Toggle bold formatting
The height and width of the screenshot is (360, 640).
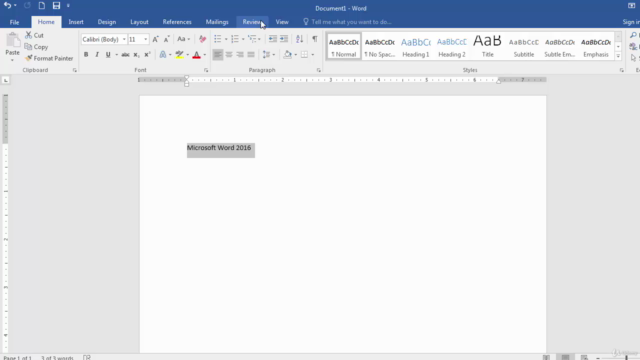[86, 54]
